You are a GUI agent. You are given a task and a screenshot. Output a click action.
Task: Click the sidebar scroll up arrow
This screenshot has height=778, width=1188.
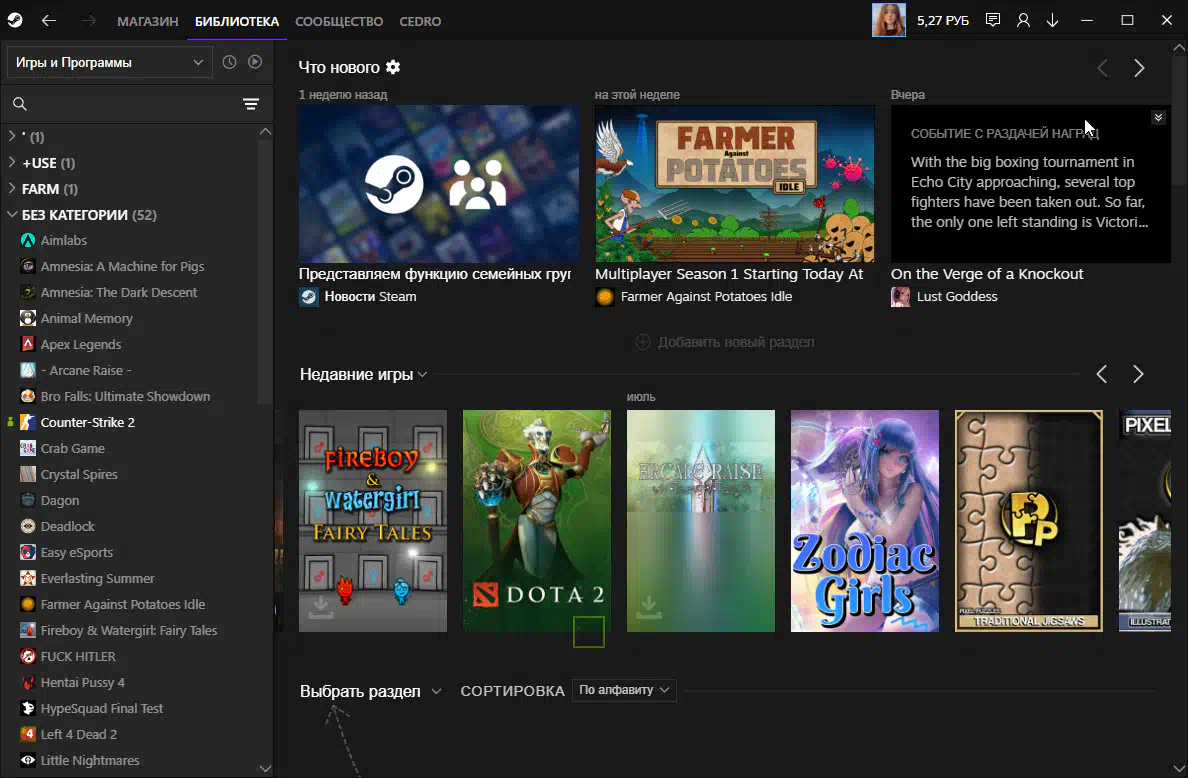pos(265,132)
